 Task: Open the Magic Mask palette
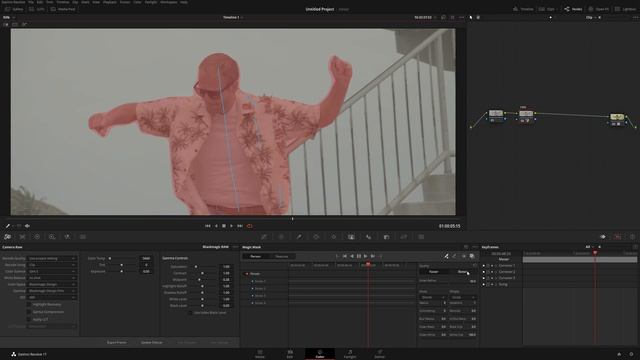[x=351, y=237]
